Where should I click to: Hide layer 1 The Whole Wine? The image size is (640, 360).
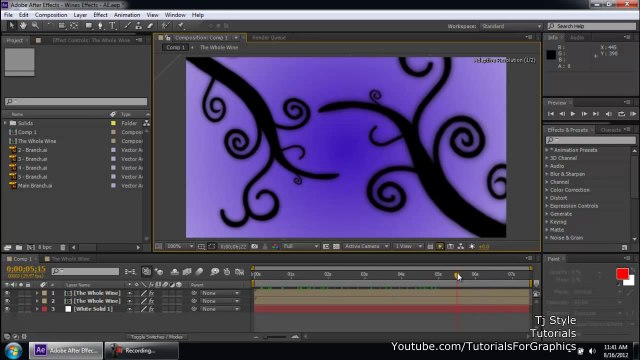(x=7, y=293)
